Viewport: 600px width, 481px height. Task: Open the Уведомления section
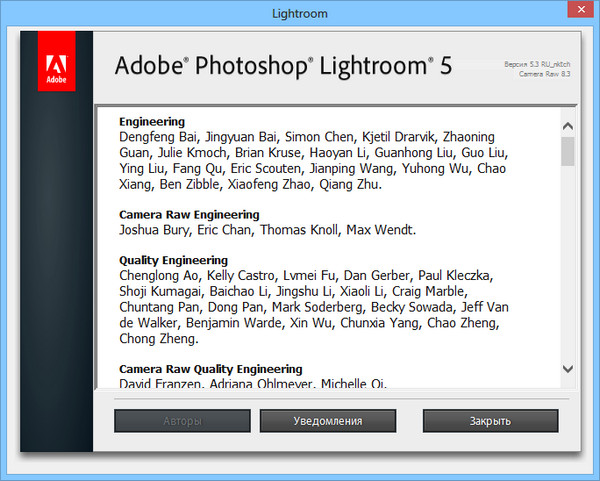pos(328,421)
